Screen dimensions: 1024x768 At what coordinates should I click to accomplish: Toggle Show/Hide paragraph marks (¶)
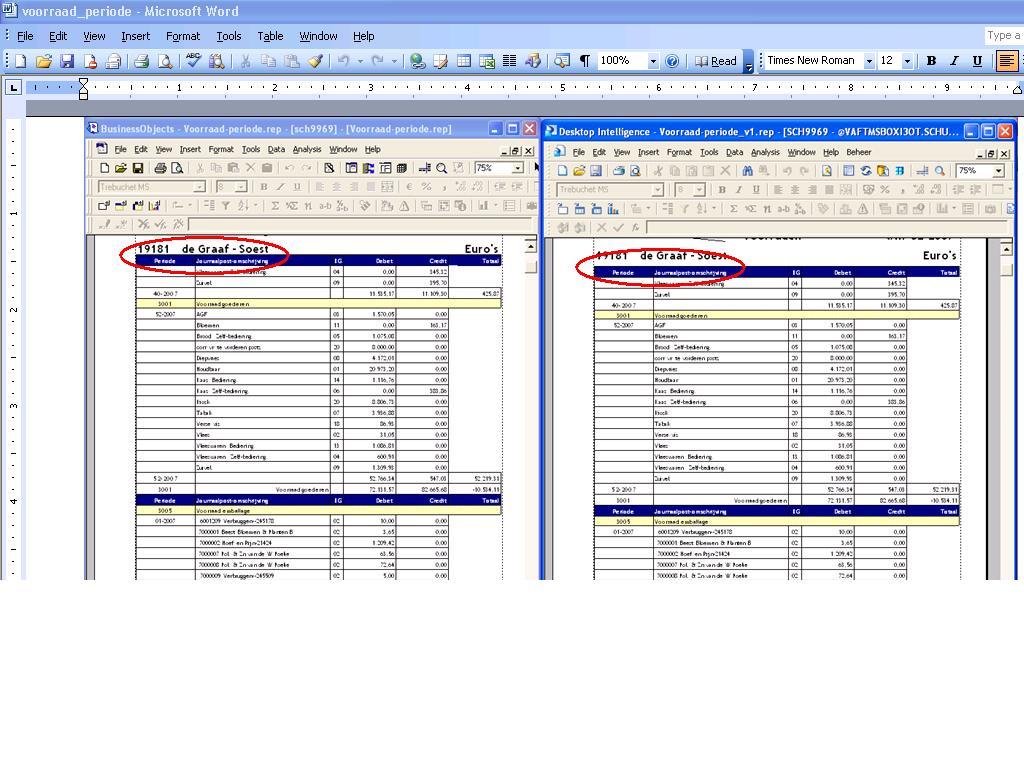585,61
